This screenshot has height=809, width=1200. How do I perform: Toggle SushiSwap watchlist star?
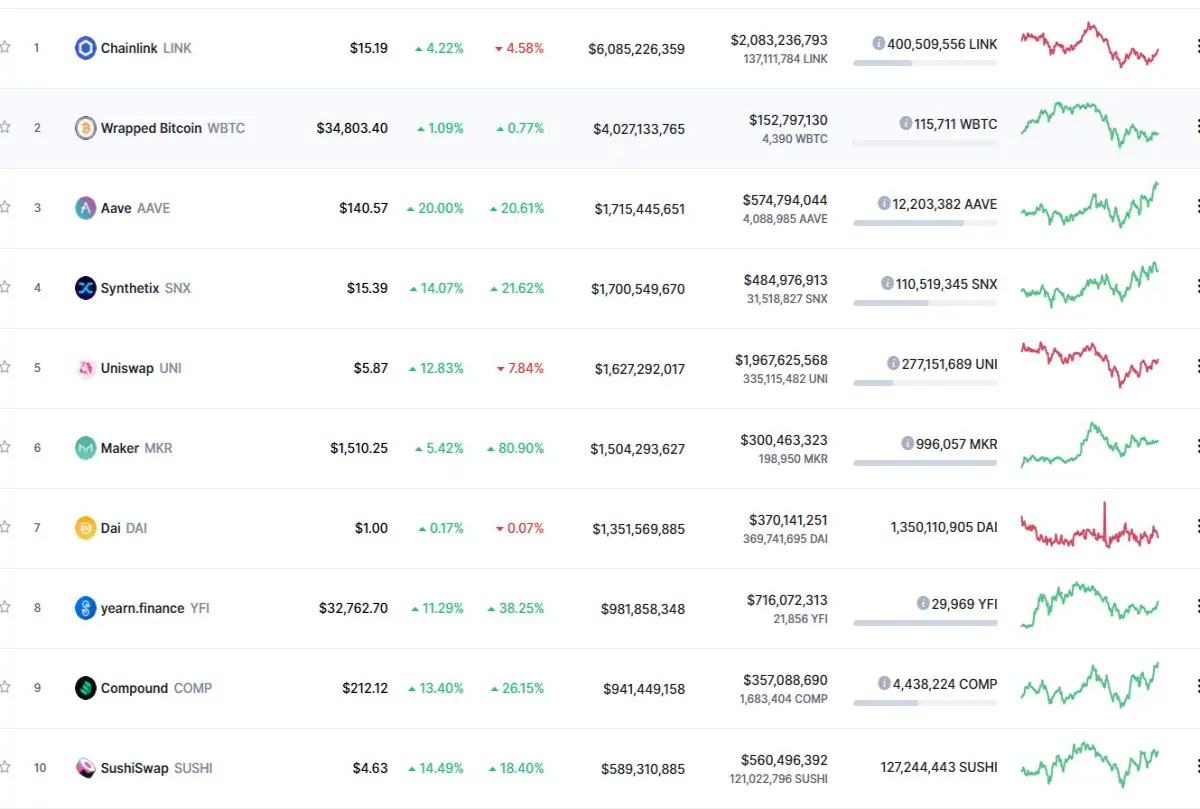click(5, 767)
